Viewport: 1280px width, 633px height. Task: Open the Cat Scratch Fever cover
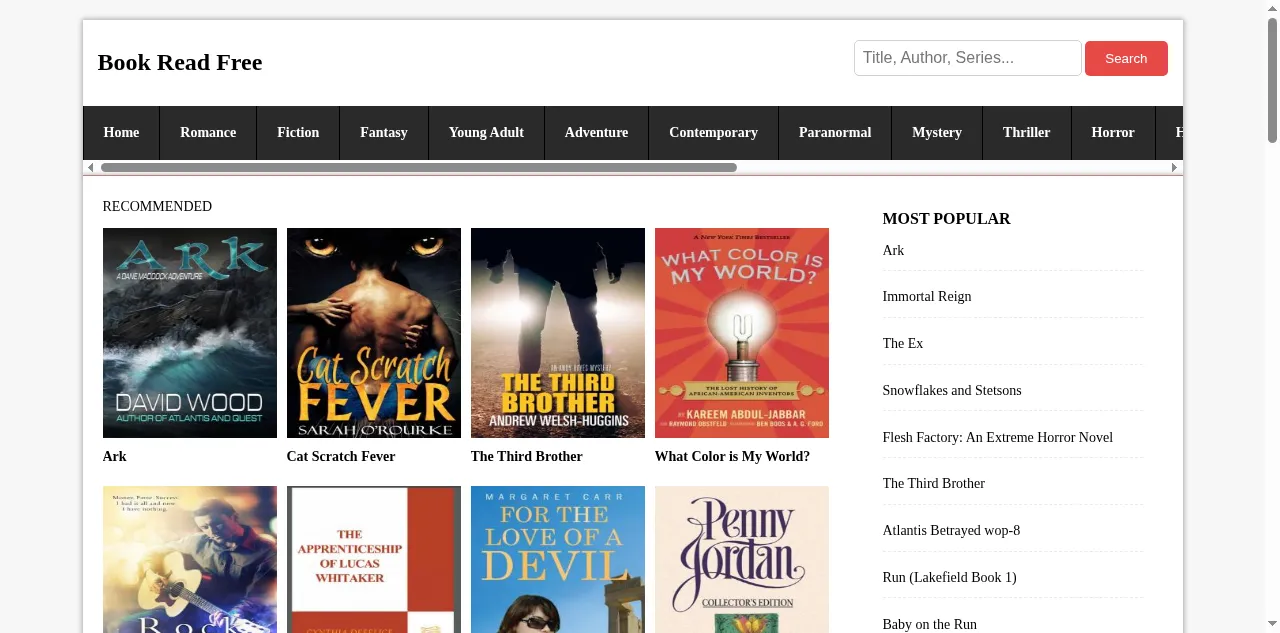pyautogui.click(x=374, y=333)
